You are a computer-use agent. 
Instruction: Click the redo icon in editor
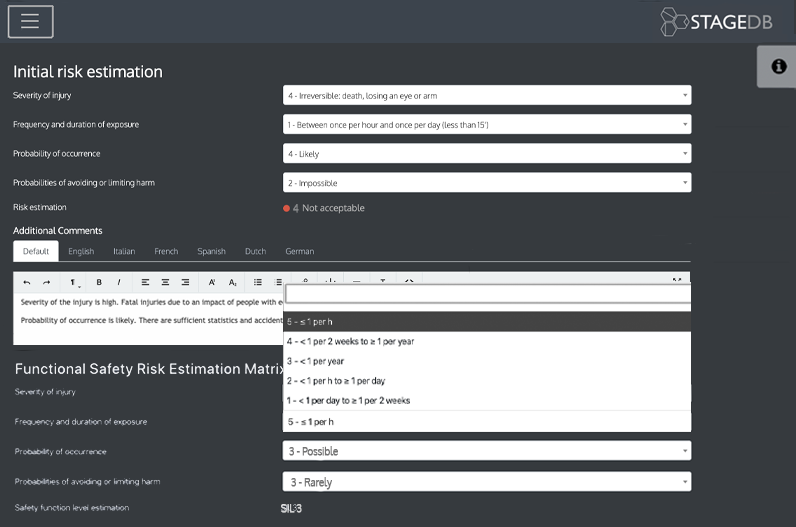(x=46, y=282)
